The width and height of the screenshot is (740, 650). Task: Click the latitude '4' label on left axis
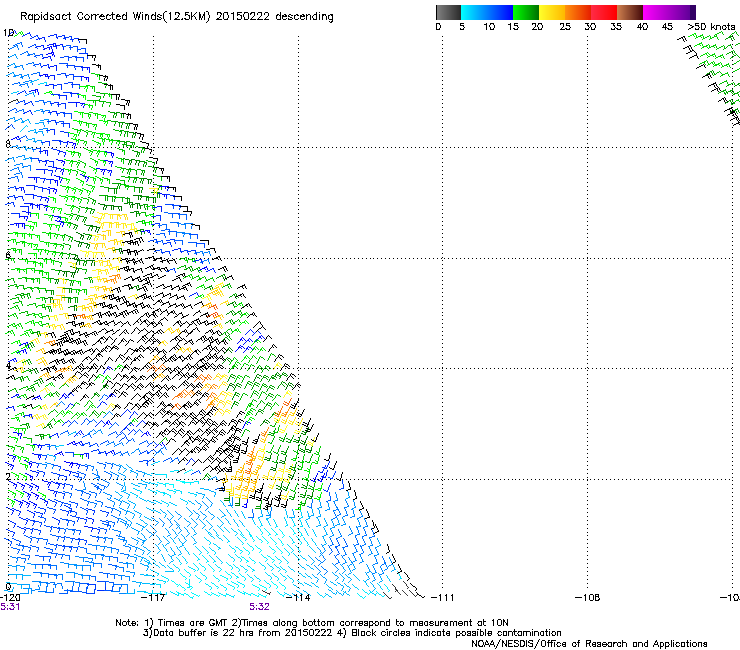[8, 366]
